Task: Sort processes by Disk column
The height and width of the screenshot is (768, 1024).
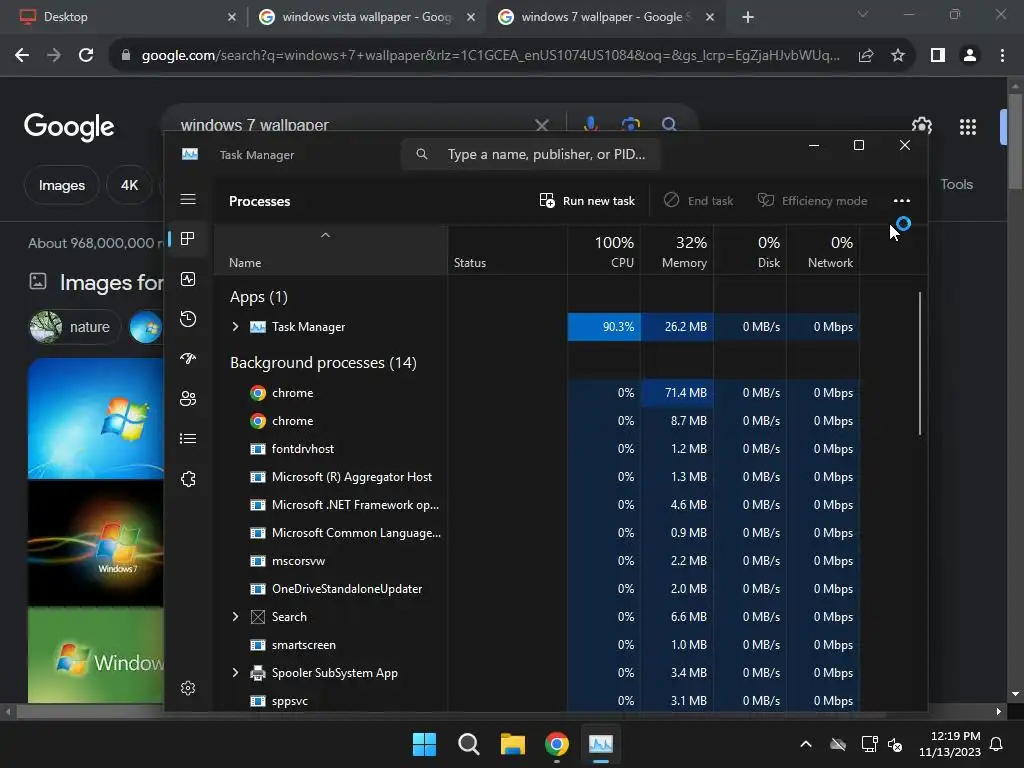Action: 750,251
